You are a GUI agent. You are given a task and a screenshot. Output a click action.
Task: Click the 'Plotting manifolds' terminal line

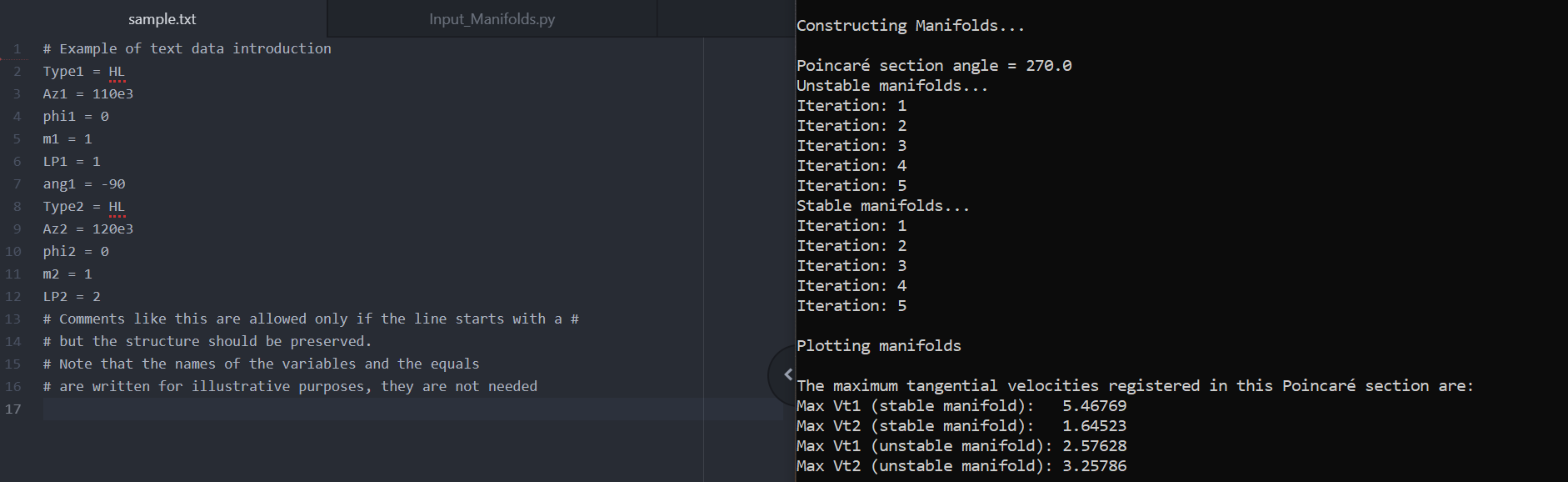tap(879, 345)
